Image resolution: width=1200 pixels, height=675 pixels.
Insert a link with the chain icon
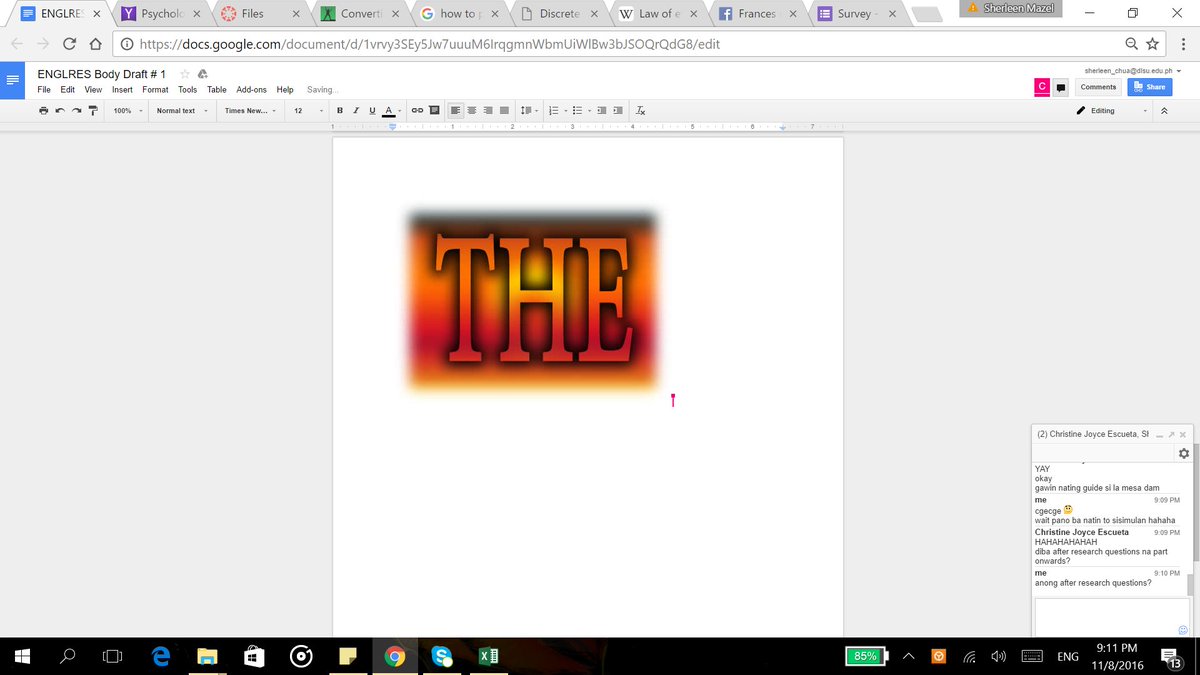(418, 111)
